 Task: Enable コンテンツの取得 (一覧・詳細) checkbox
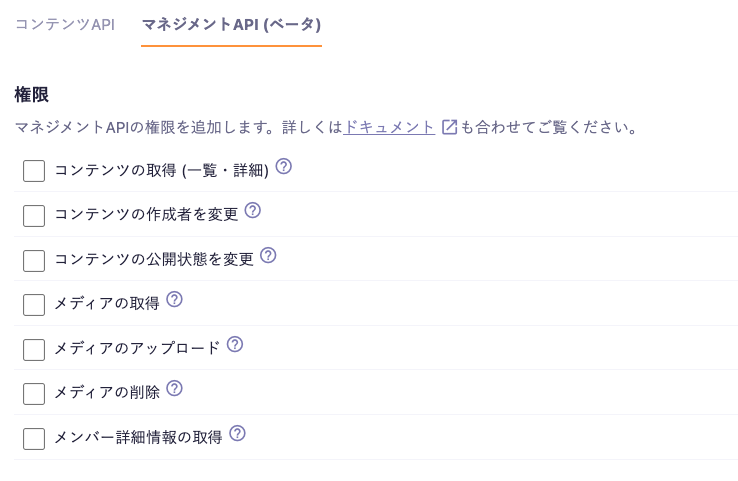[x=34, y=171]
